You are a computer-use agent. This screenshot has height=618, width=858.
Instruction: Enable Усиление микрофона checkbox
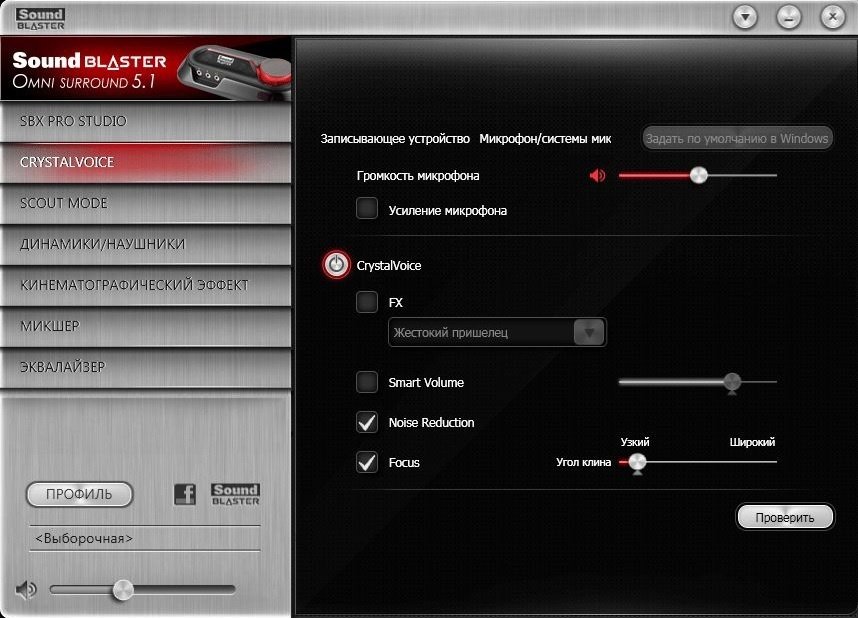coord(367,209)
